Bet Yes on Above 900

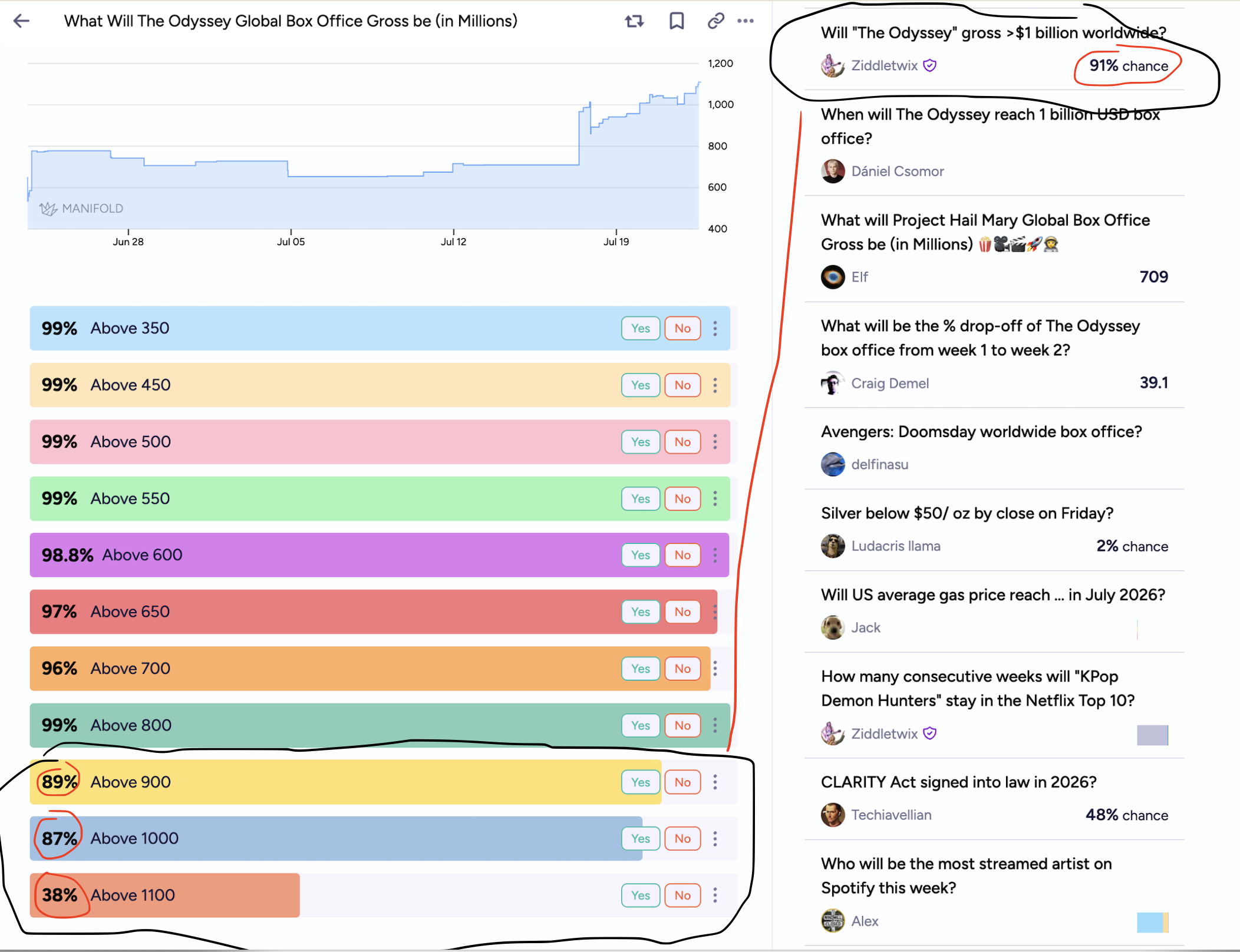point(641,782)
